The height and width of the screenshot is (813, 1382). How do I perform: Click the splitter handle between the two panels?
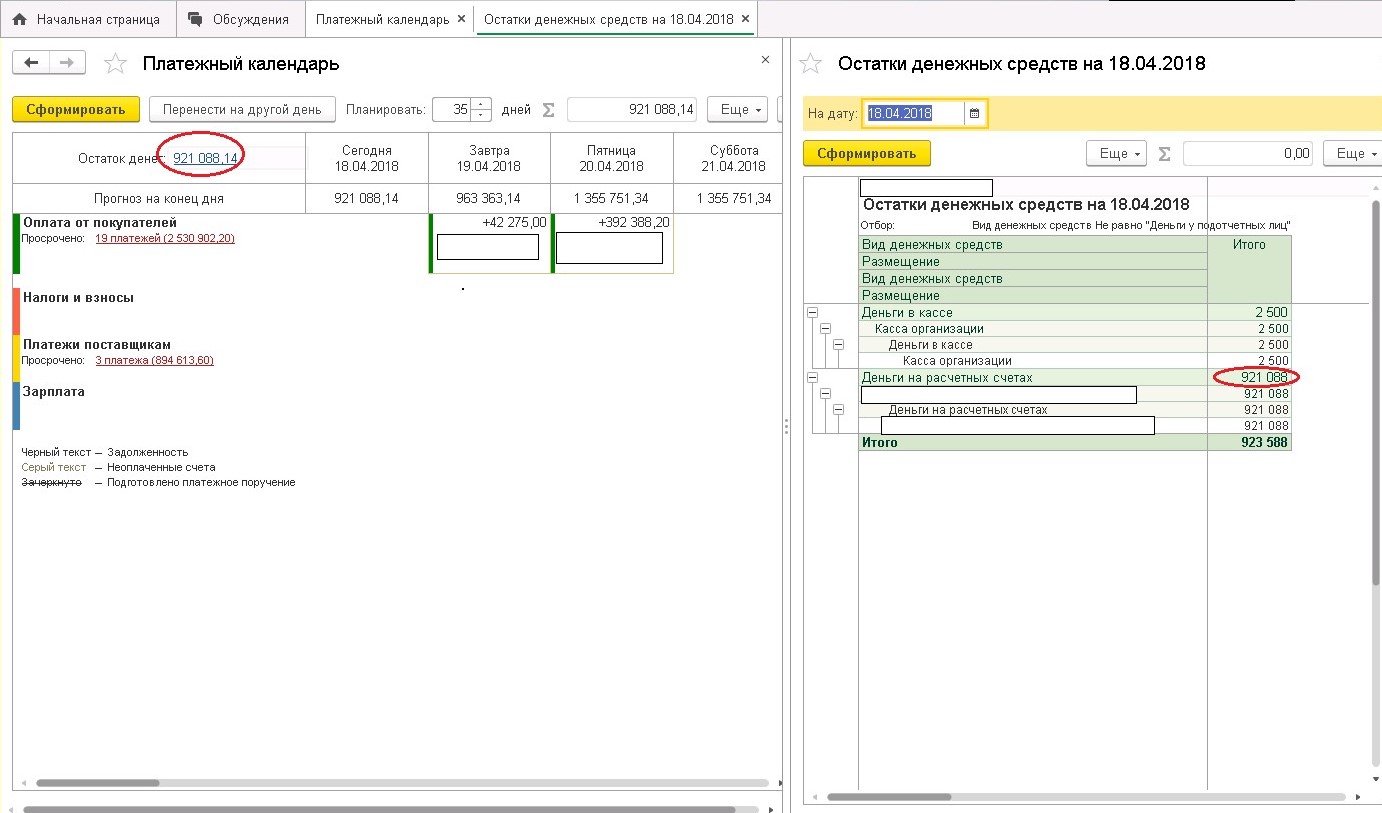[x=787, y=426]
